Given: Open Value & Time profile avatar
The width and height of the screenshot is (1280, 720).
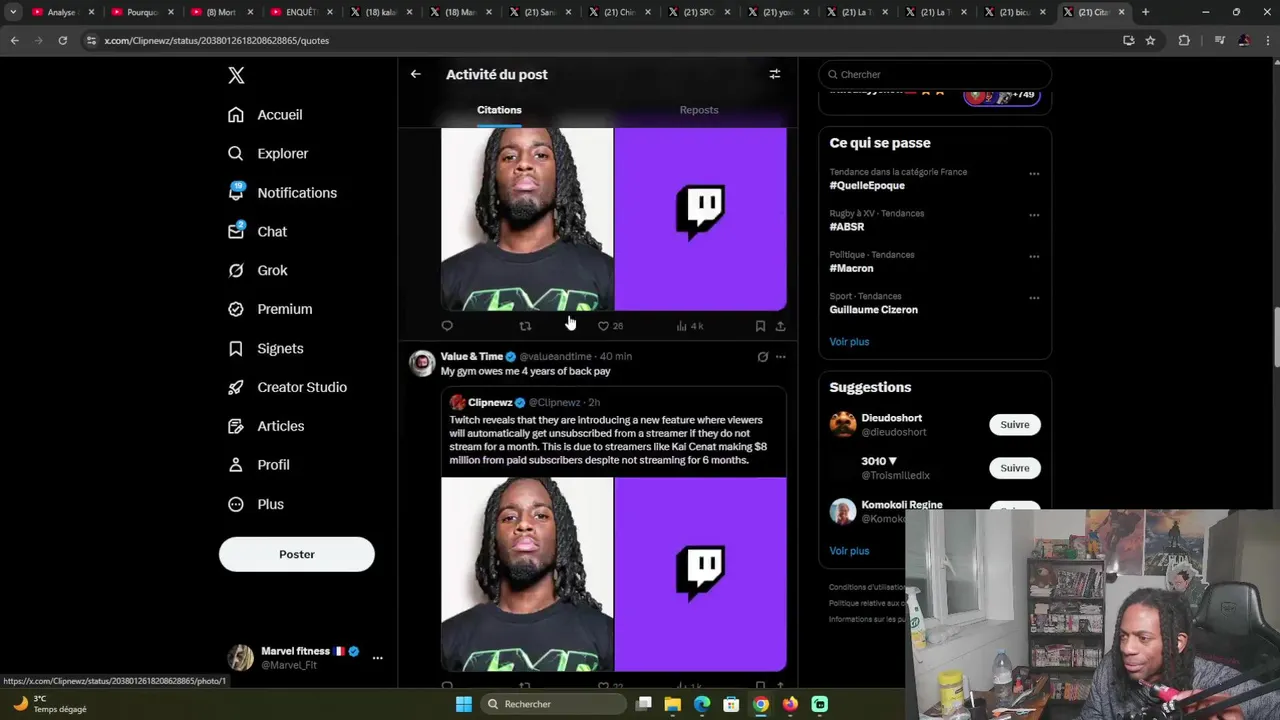Looking at the screenshot, I should [422, 363].
